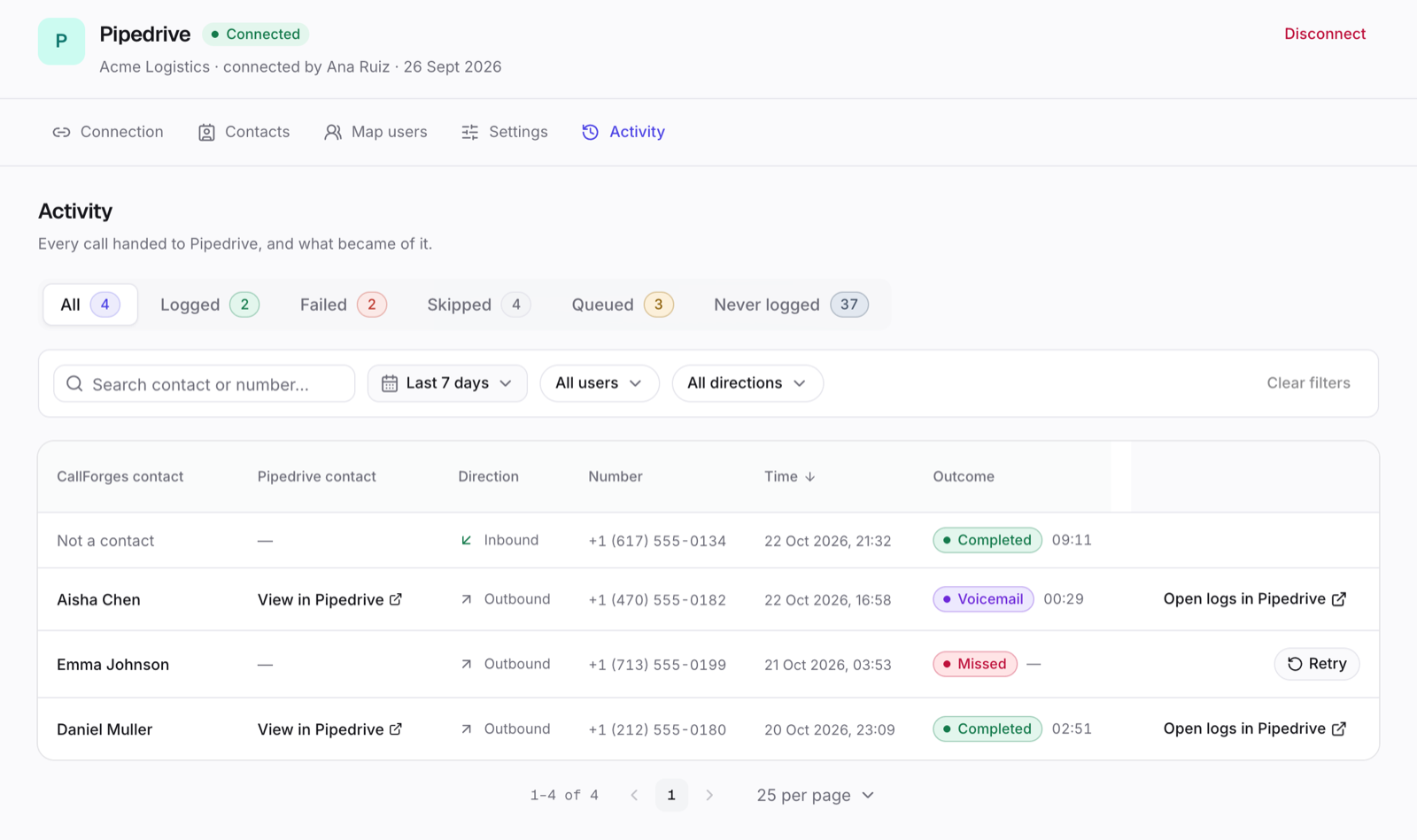The height and width of the screenshot is (840, 1417).
Task: Click the Voicemail outcome badge
Action: 983,599
